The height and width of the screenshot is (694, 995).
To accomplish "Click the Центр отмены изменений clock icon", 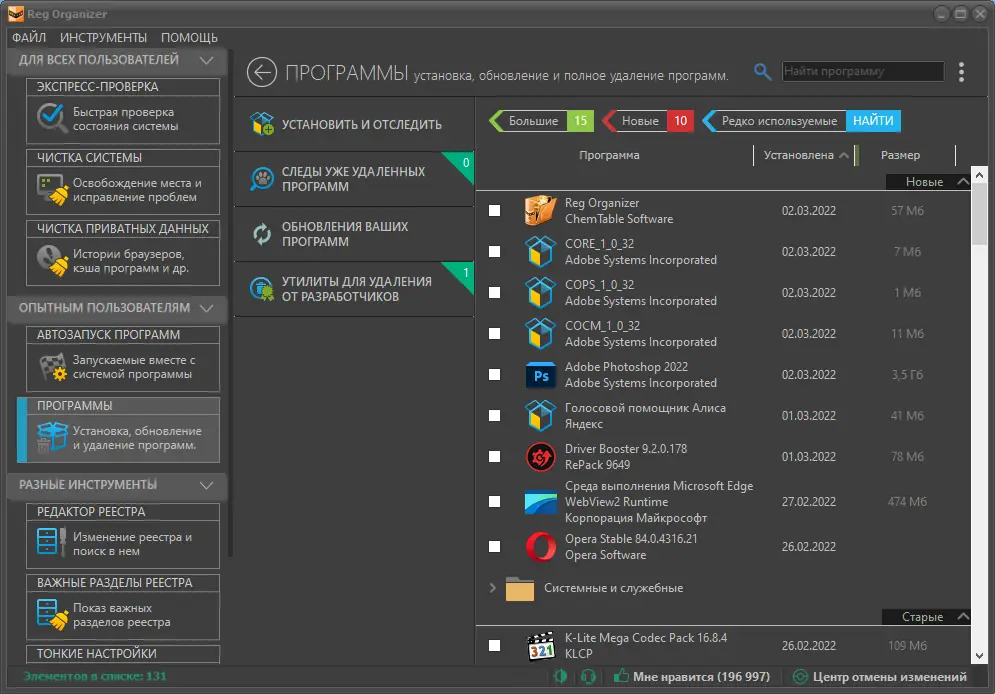I will click(x=800, y=677).
